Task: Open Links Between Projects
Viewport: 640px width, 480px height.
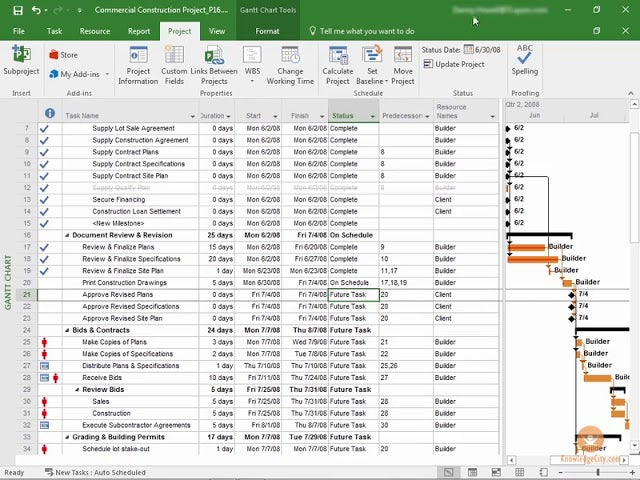Action: [x=214, y=65]
